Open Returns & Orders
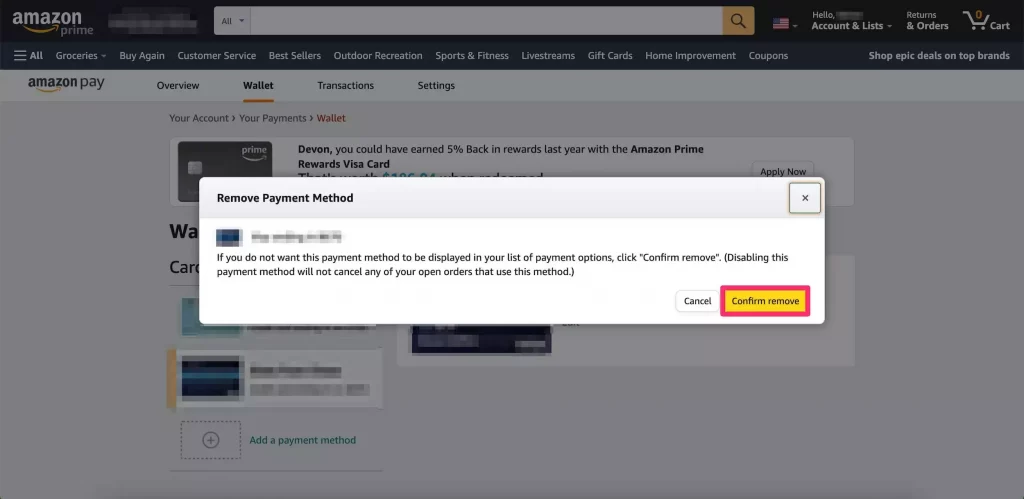 927,21
